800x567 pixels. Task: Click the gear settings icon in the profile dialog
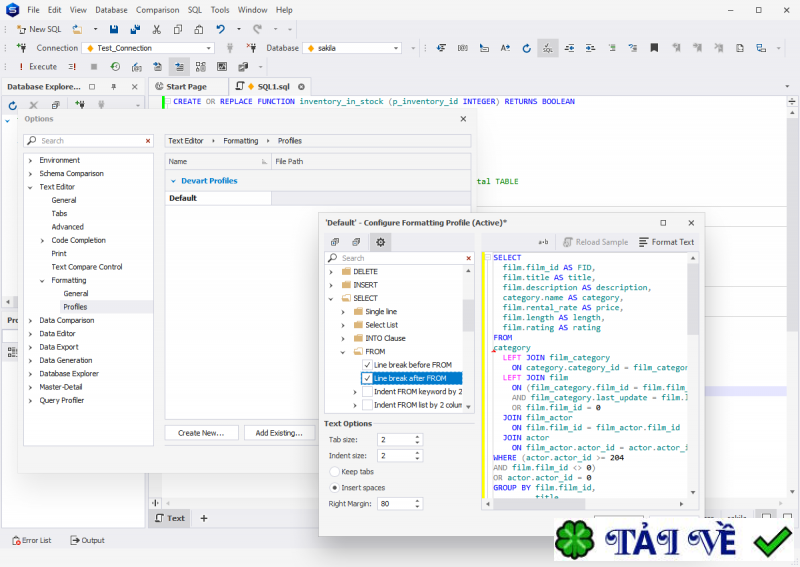[x=380, y=242]
